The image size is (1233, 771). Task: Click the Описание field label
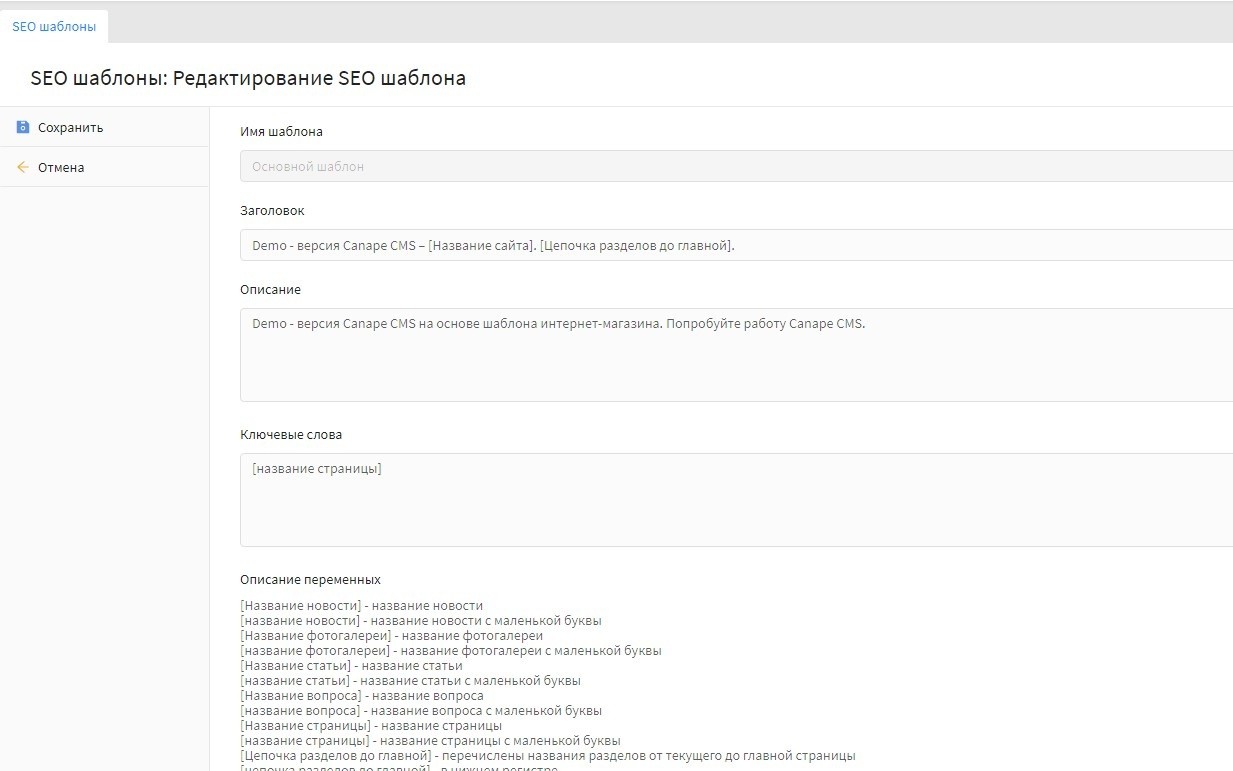click(270, 289)
